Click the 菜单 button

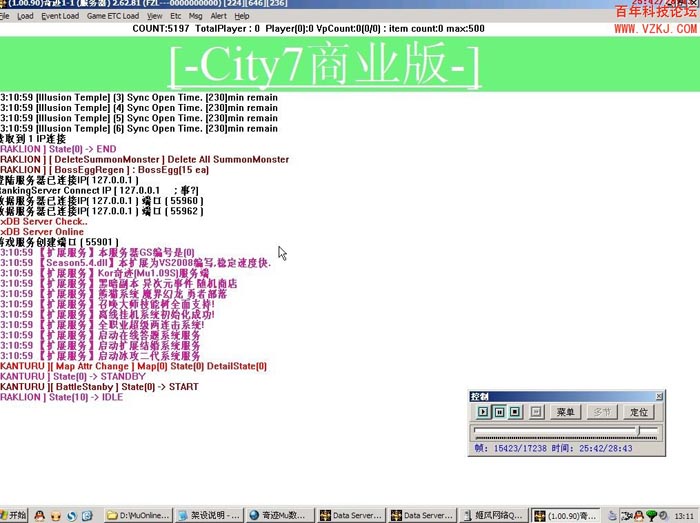point(567,411)
